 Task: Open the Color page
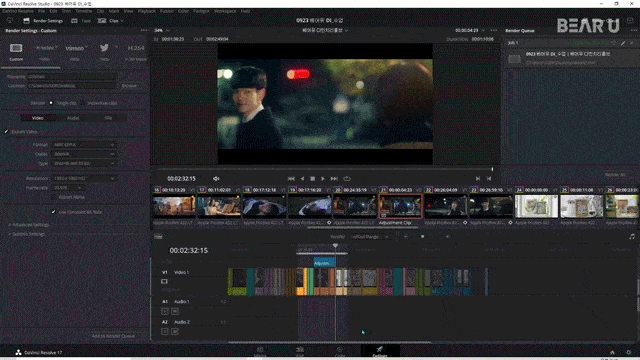340,351
